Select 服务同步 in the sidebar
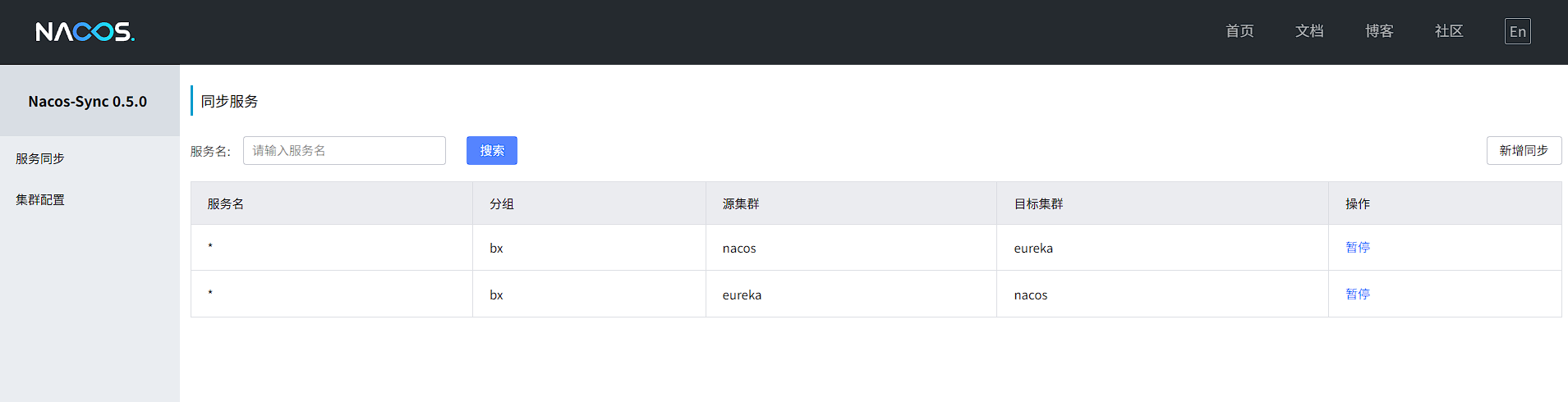Viewport: 1568px width, 402px height. pyautogui.click(x=40, y=158)
